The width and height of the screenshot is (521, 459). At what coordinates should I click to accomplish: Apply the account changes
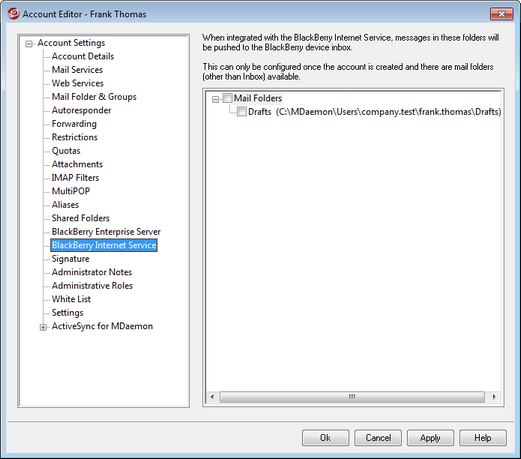pos(430,438)
